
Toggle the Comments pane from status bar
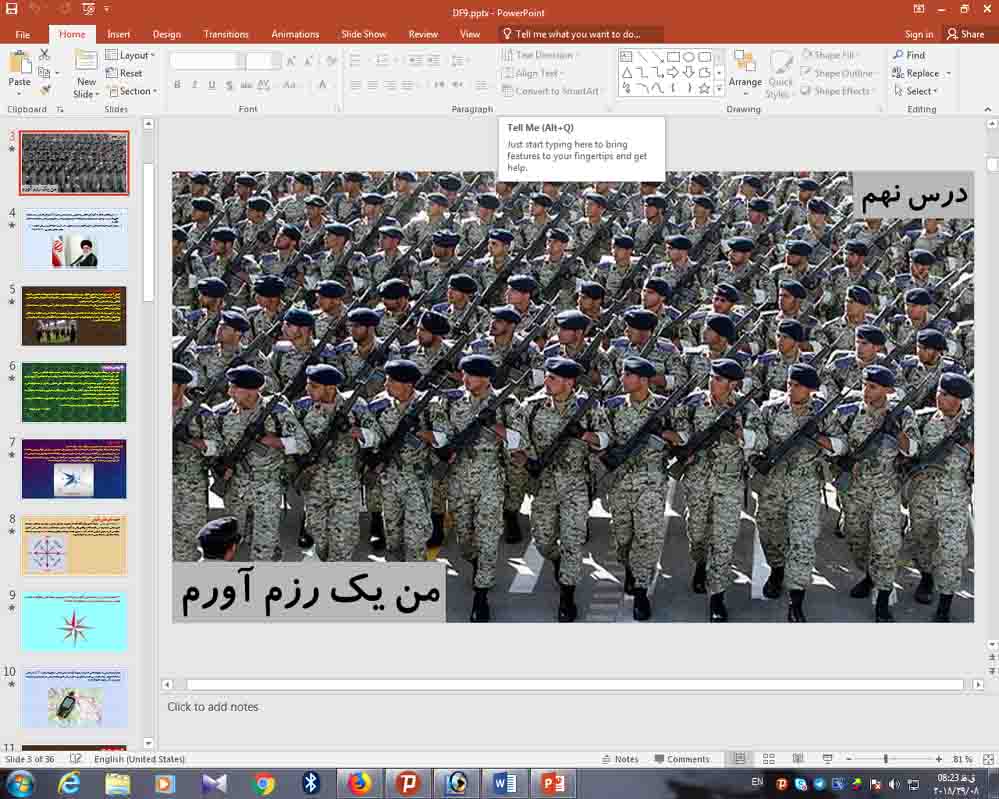[681, 759]
